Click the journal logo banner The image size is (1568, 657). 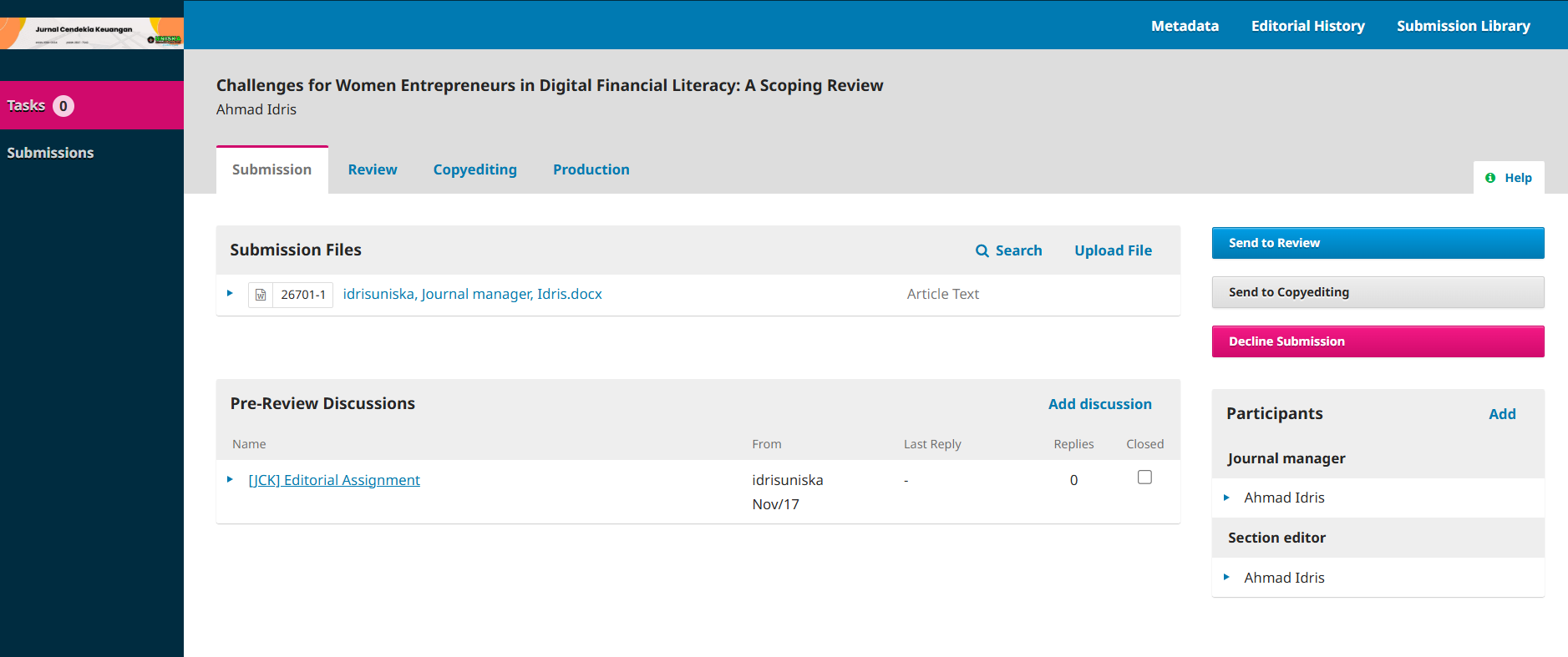pos(92,33)
